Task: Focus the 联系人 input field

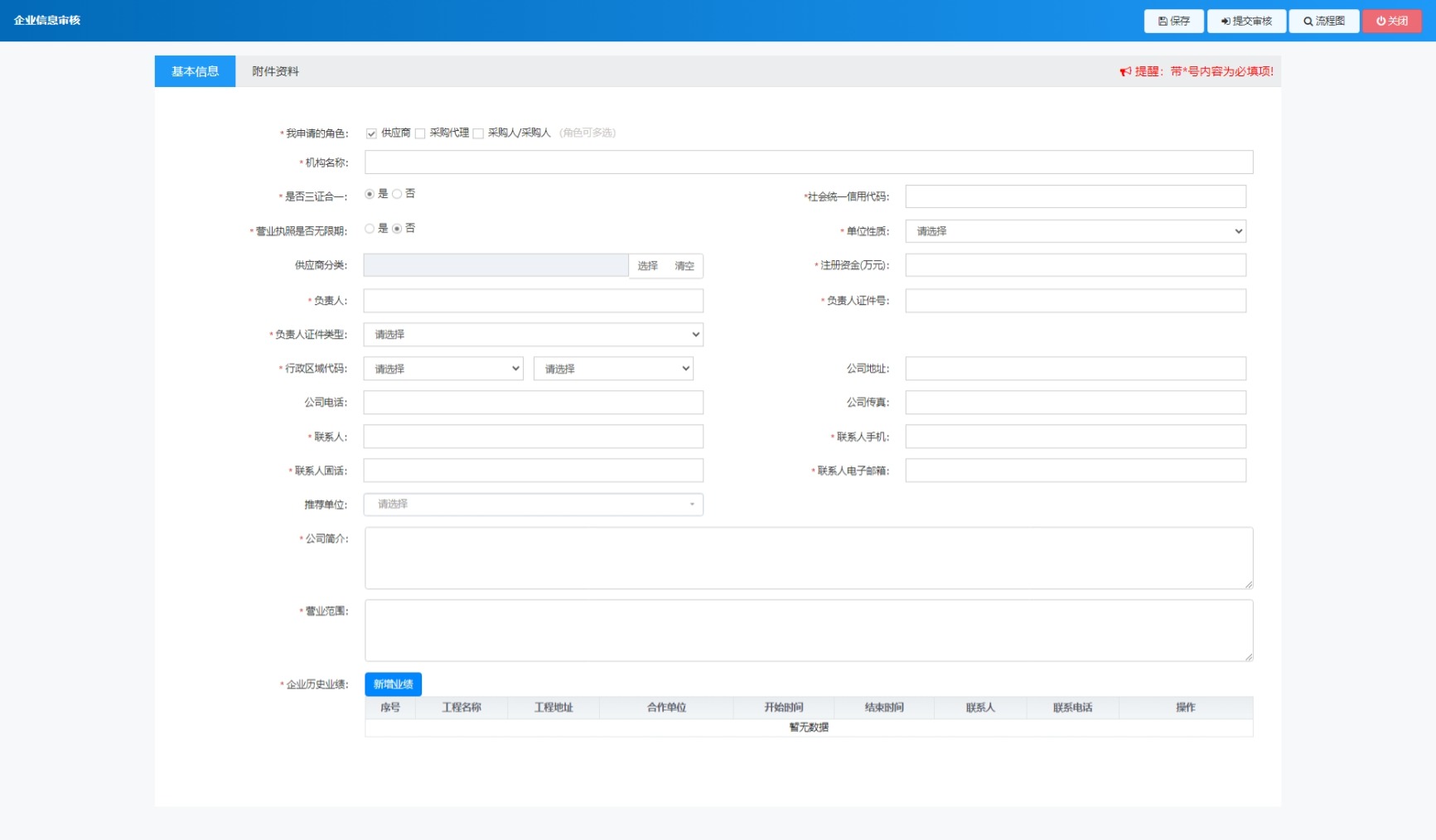Action: pos(533,437)
